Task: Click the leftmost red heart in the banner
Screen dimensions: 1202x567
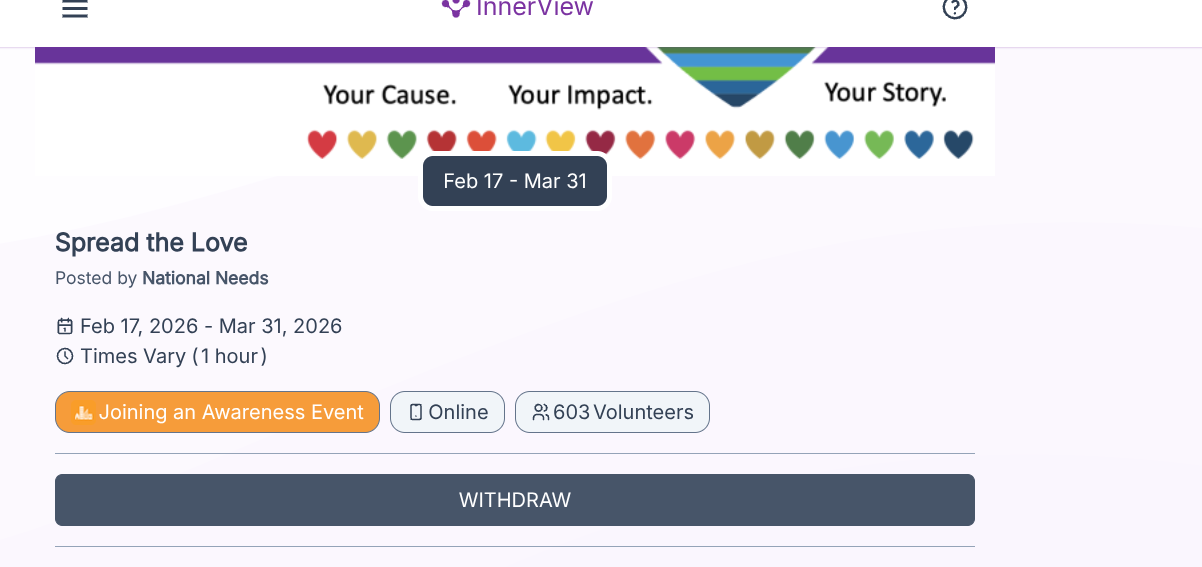Action: [x=322, y=144]
